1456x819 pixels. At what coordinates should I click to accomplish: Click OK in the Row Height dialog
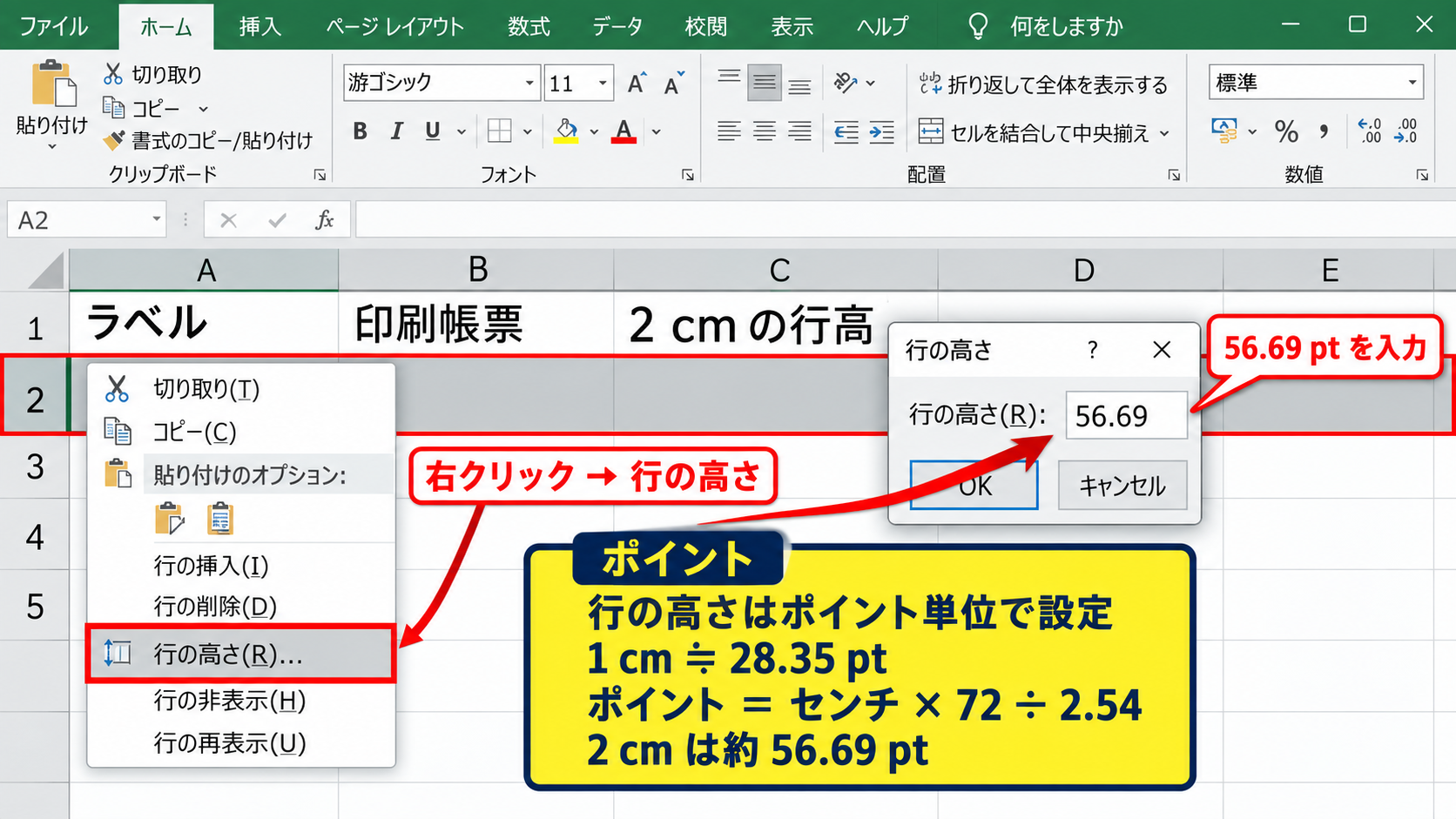(974, 485)
